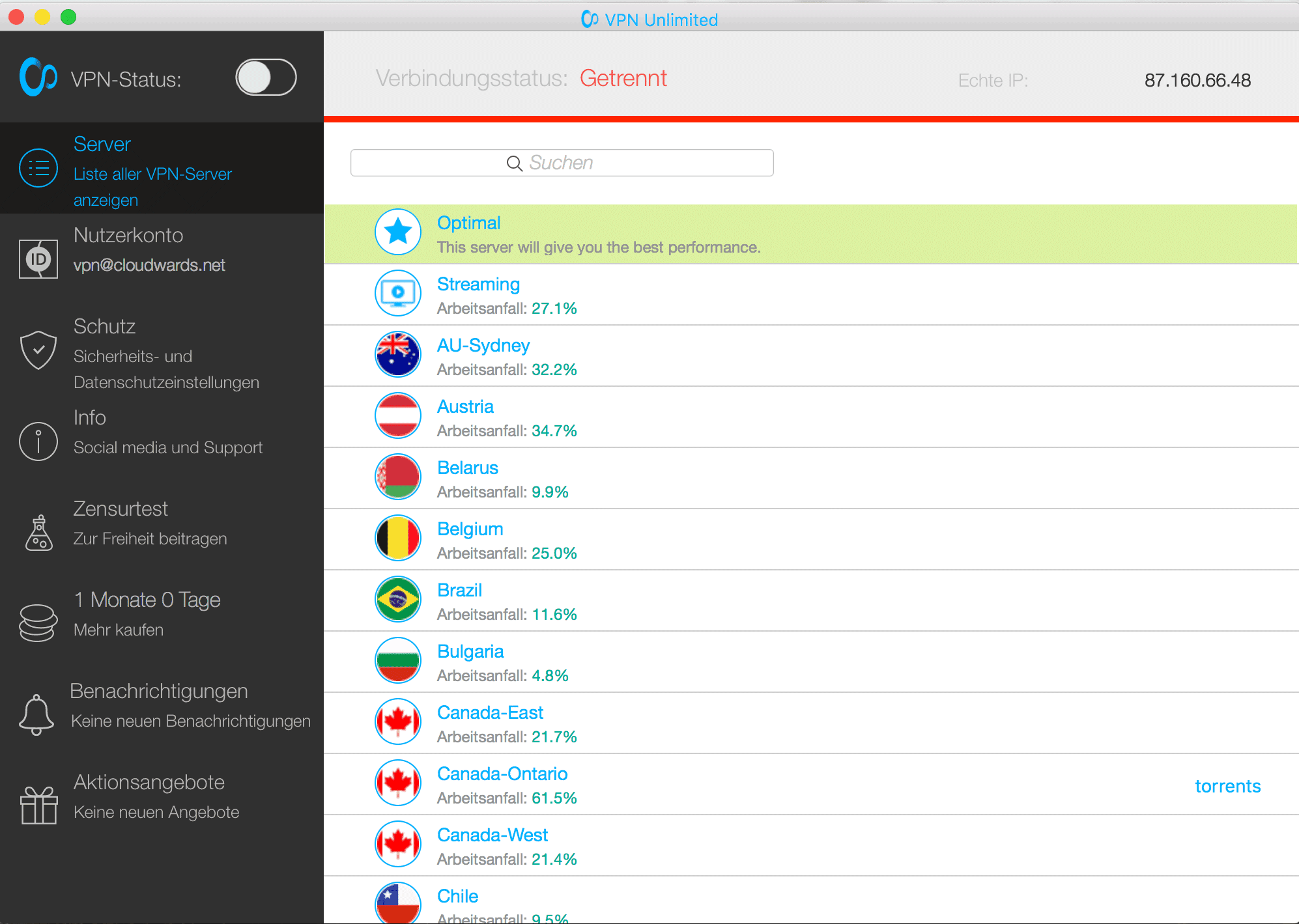Click the Canada-East flag icon
The height and width of the screenshot is (924, 1299).
pyautogui.click(x=398, y=721)
